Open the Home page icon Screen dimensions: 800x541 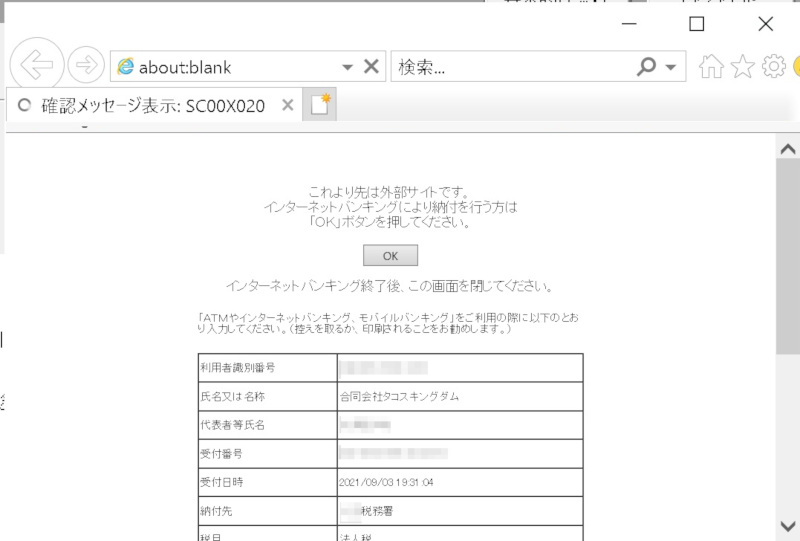click(711, 66)
